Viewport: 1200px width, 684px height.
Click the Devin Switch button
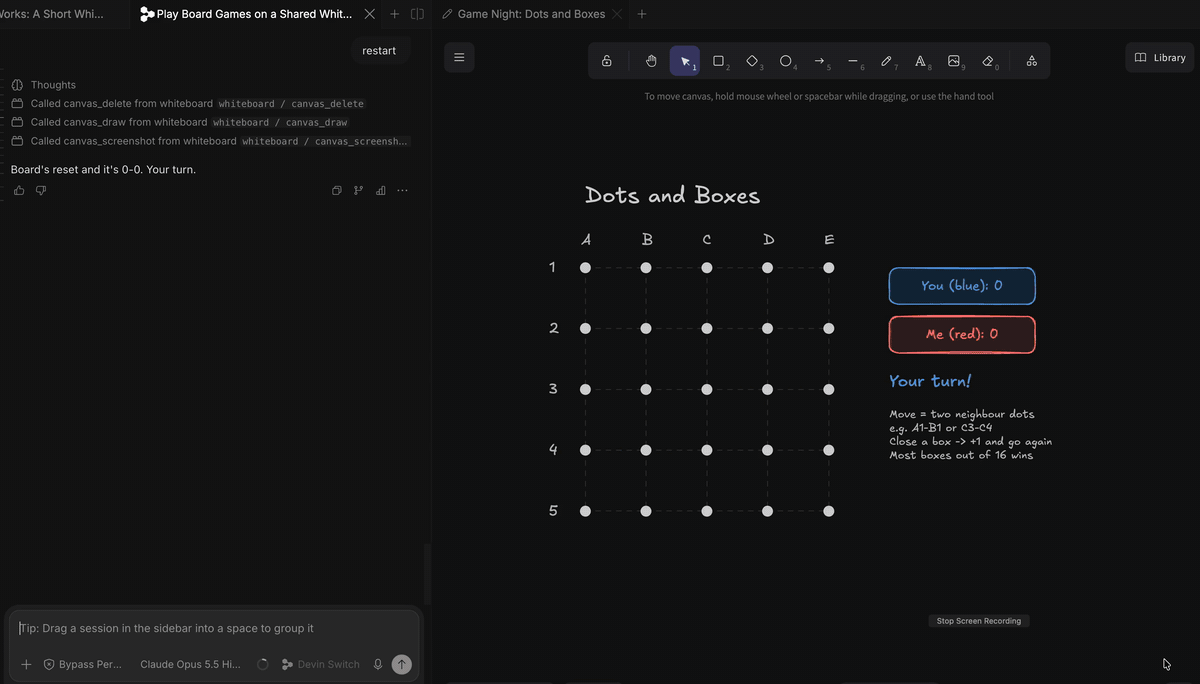tap(320, 664)
